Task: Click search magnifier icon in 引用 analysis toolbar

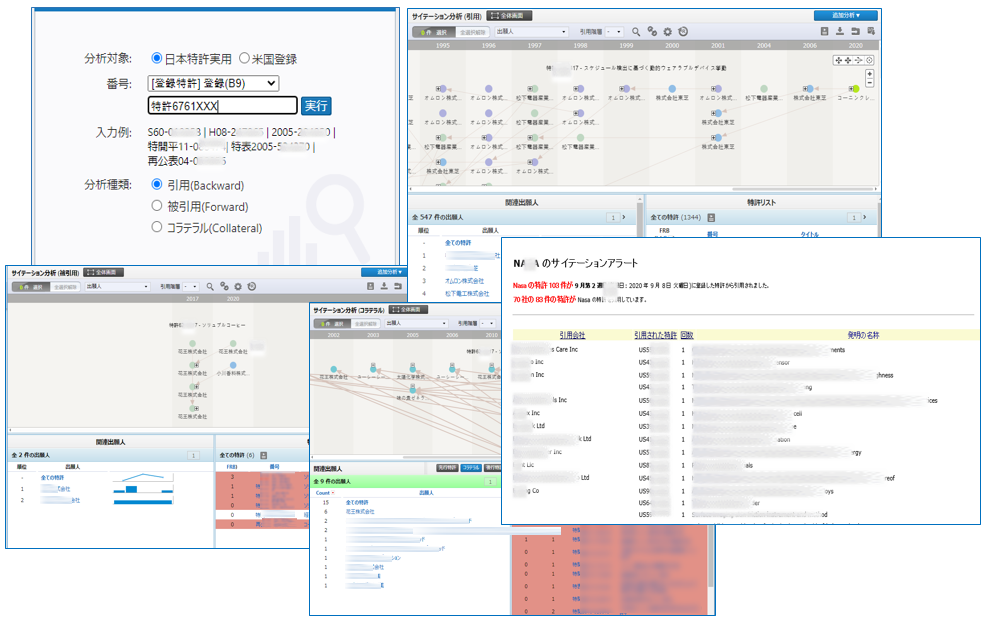Action: point(636,32)
